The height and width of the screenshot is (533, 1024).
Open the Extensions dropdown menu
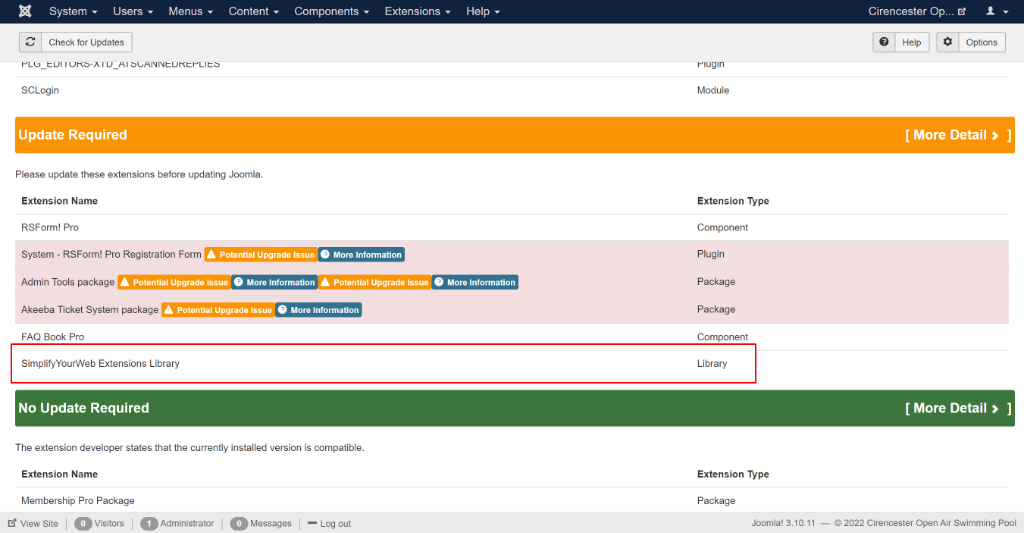point(417,11)
